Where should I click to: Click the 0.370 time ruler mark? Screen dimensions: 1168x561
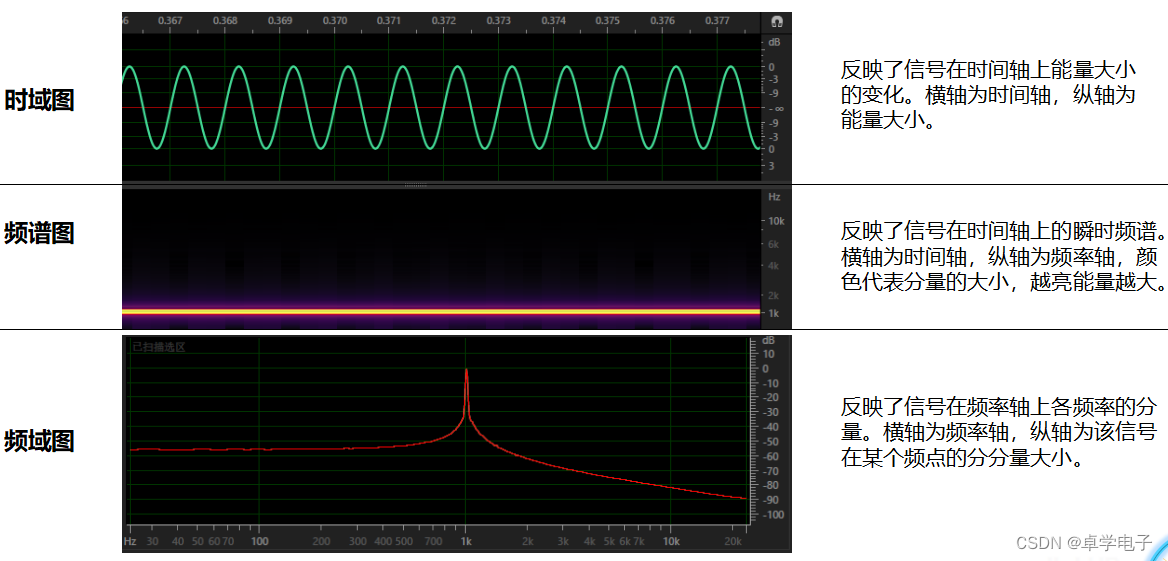click(x=334, y=21)
